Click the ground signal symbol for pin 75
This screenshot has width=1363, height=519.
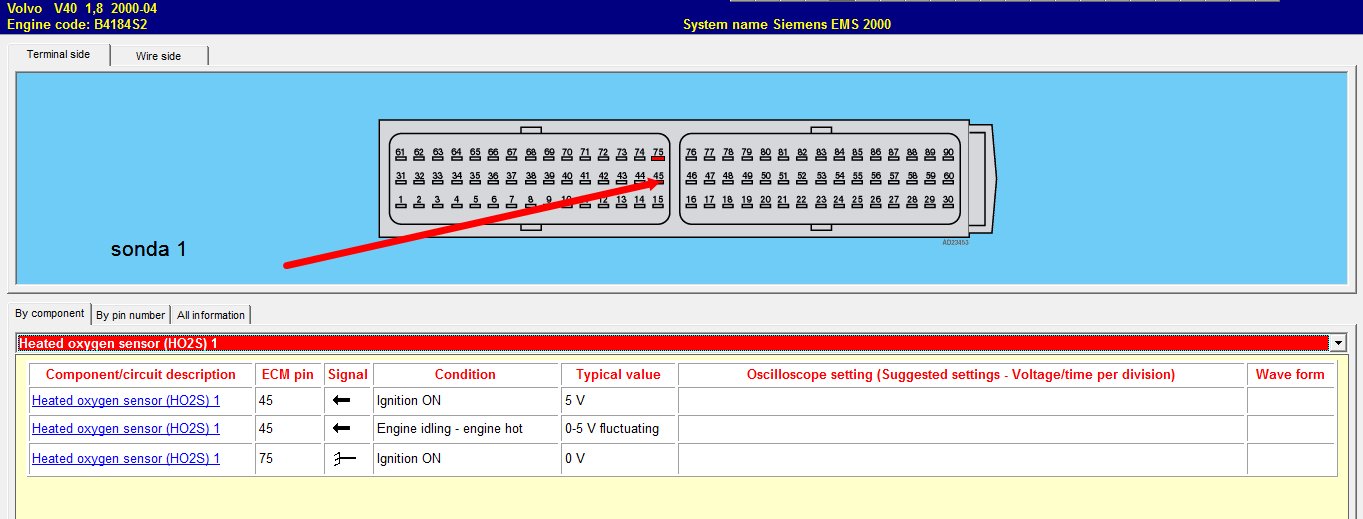(345, 458)
